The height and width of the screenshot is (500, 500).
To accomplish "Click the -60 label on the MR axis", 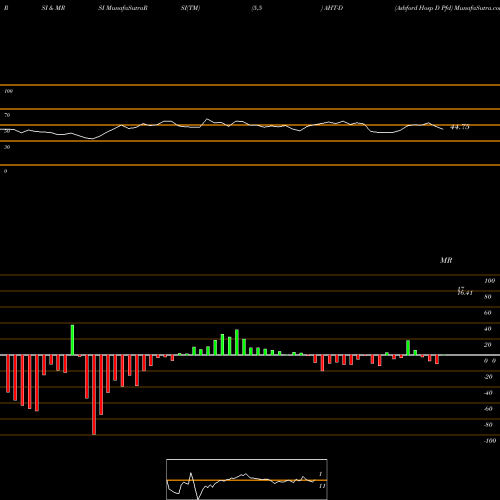I will click(488, 409).
